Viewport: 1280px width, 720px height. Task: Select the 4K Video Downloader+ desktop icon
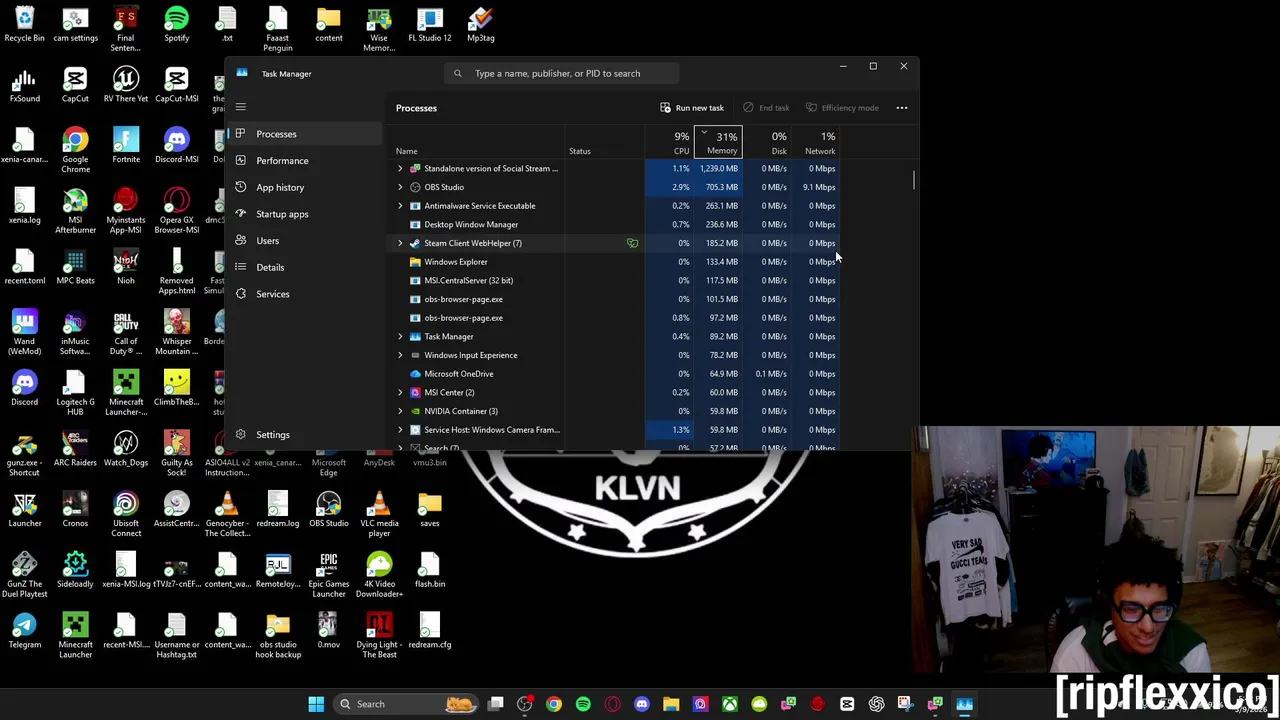click(x=379, y=576)
